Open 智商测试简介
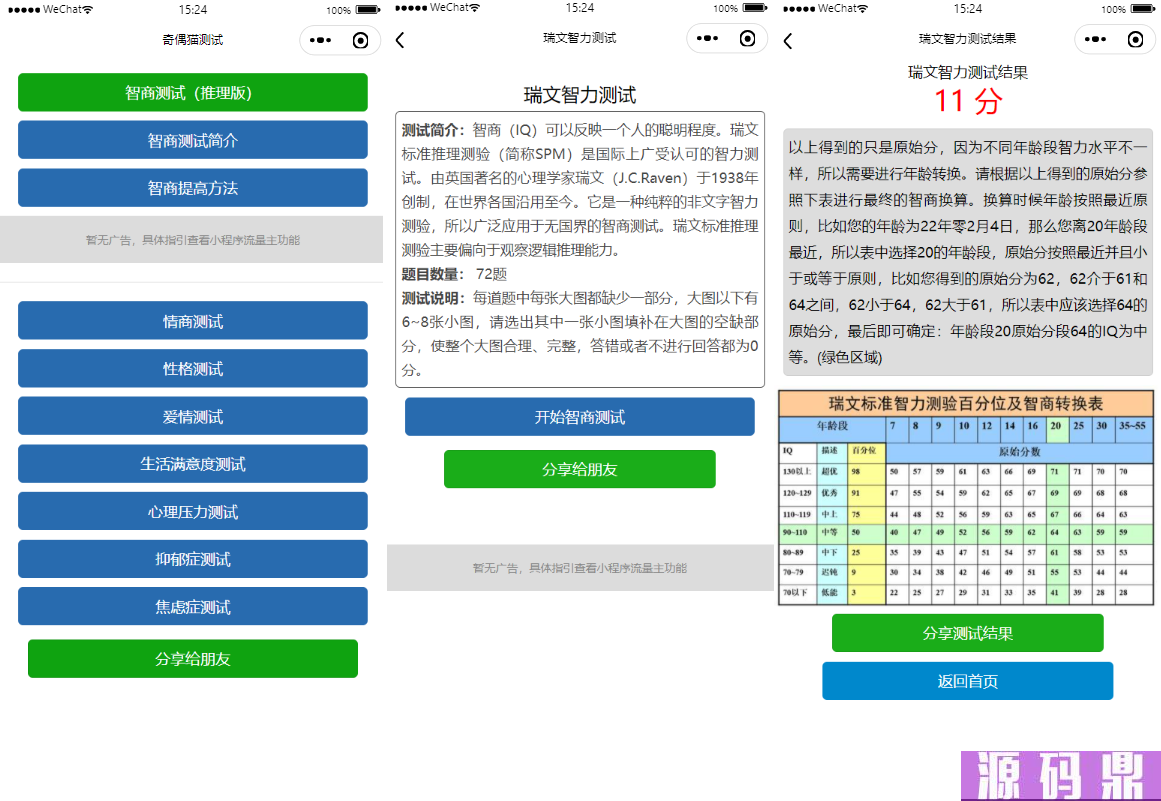 coord(193,140)
